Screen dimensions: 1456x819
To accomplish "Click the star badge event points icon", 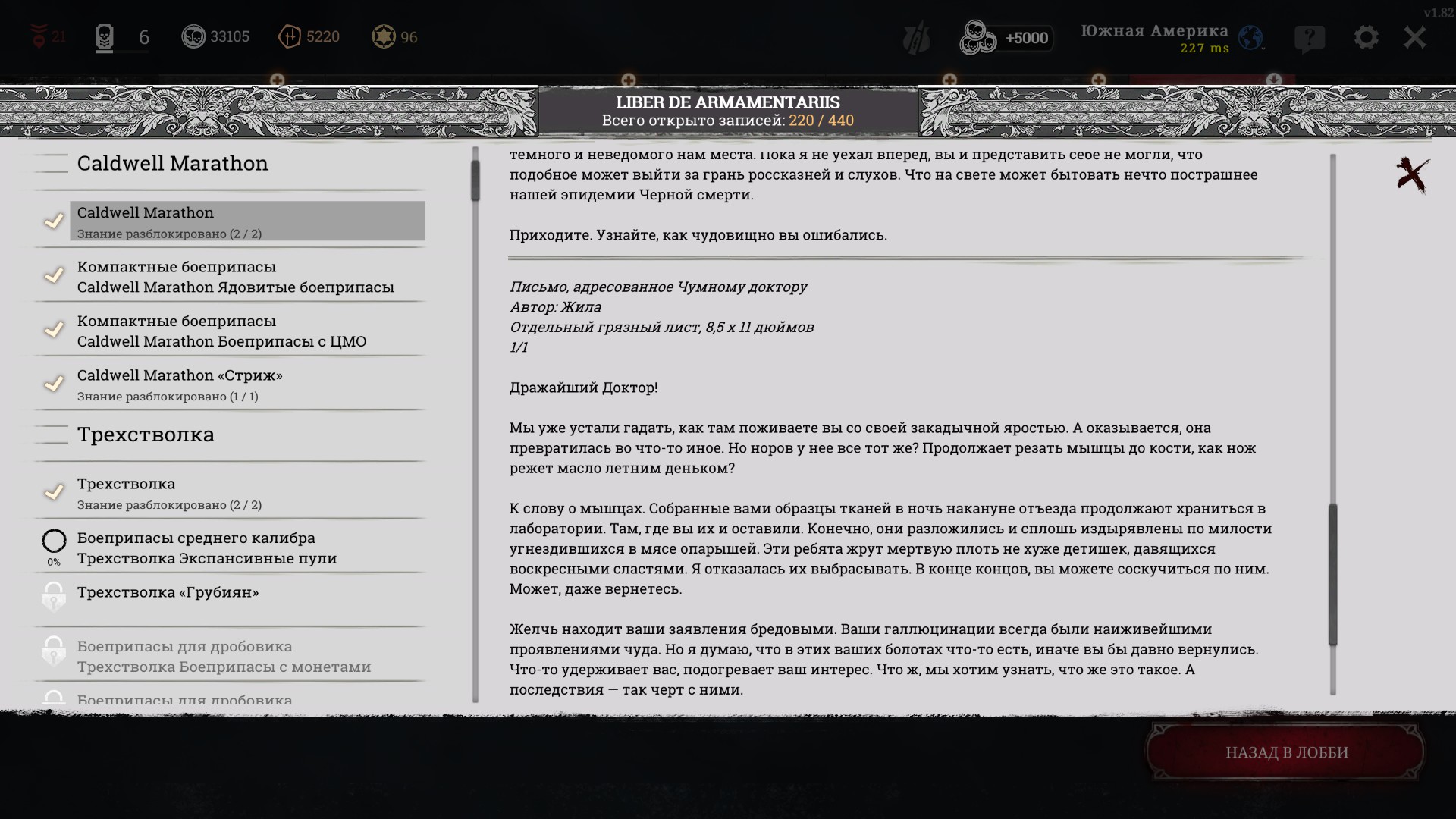I will [384, 36].
